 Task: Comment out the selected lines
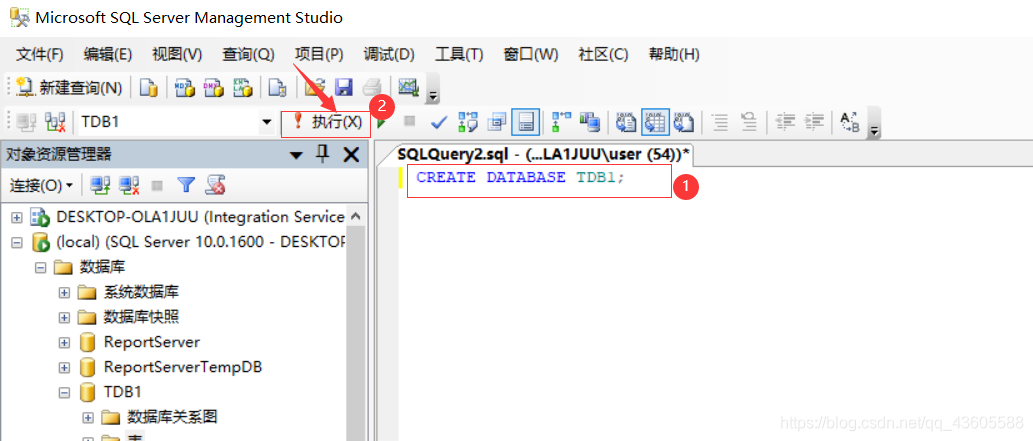[x=721, y=122]
